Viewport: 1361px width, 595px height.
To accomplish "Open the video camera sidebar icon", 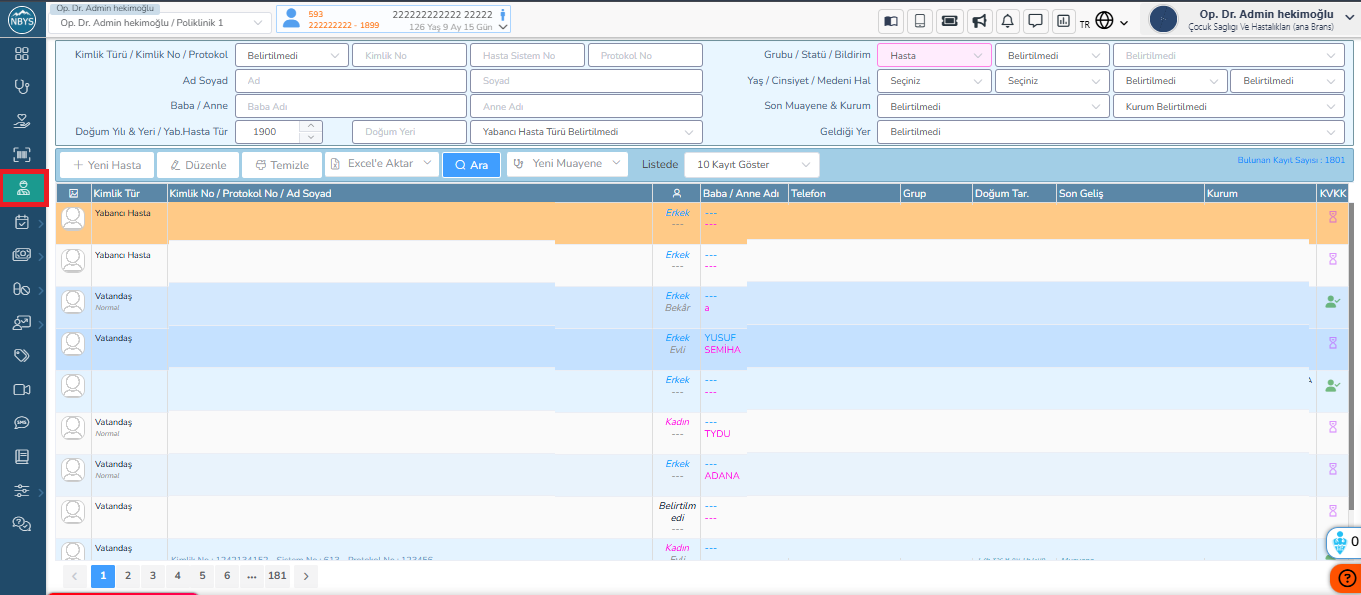I will pos(22,390).
